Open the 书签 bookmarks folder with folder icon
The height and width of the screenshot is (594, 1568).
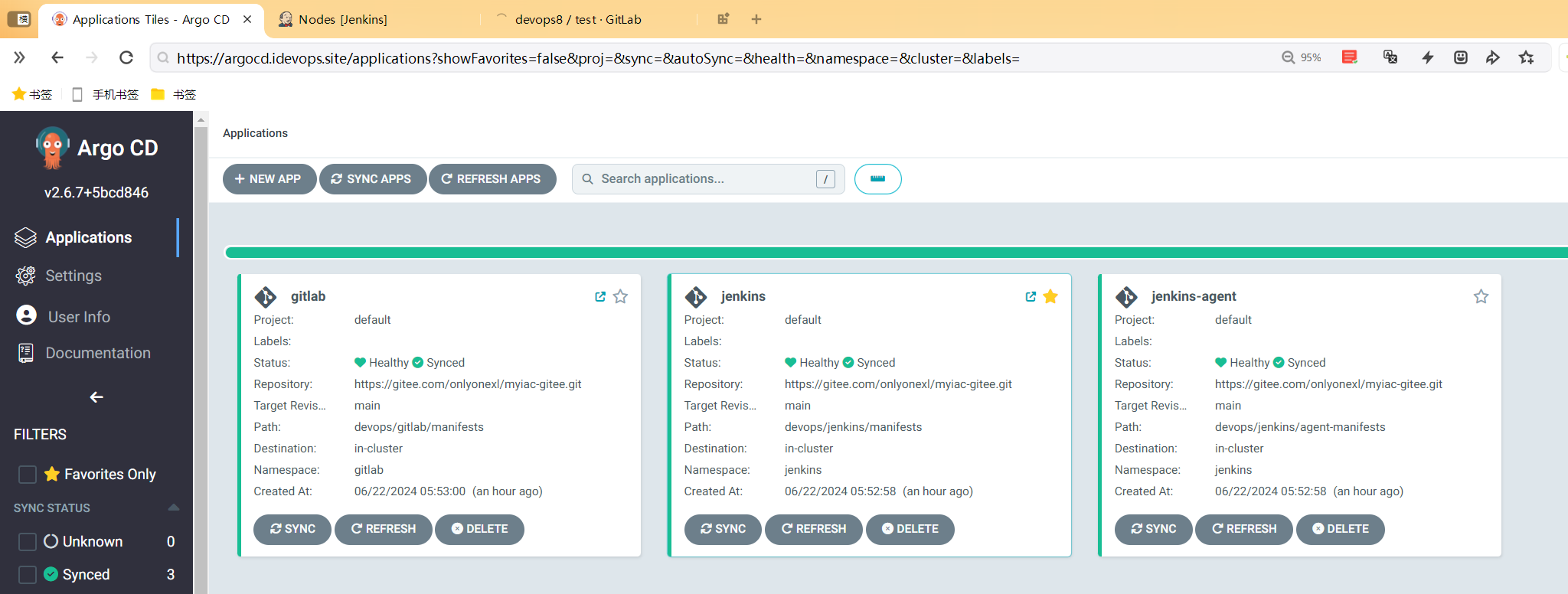174,94
